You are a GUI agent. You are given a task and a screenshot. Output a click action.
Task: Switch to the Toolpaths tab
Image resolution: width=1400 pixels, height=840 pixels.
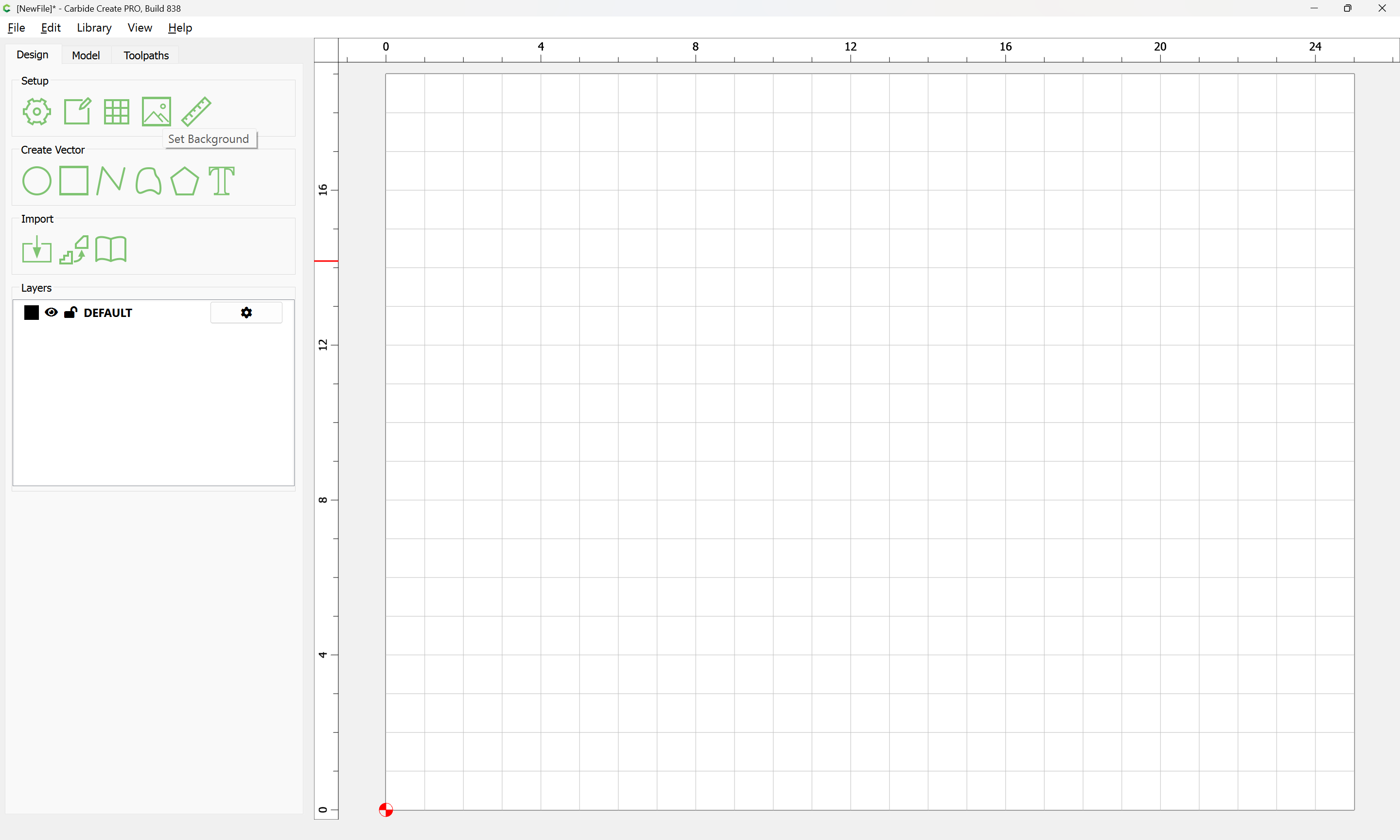tap(146, 55)
